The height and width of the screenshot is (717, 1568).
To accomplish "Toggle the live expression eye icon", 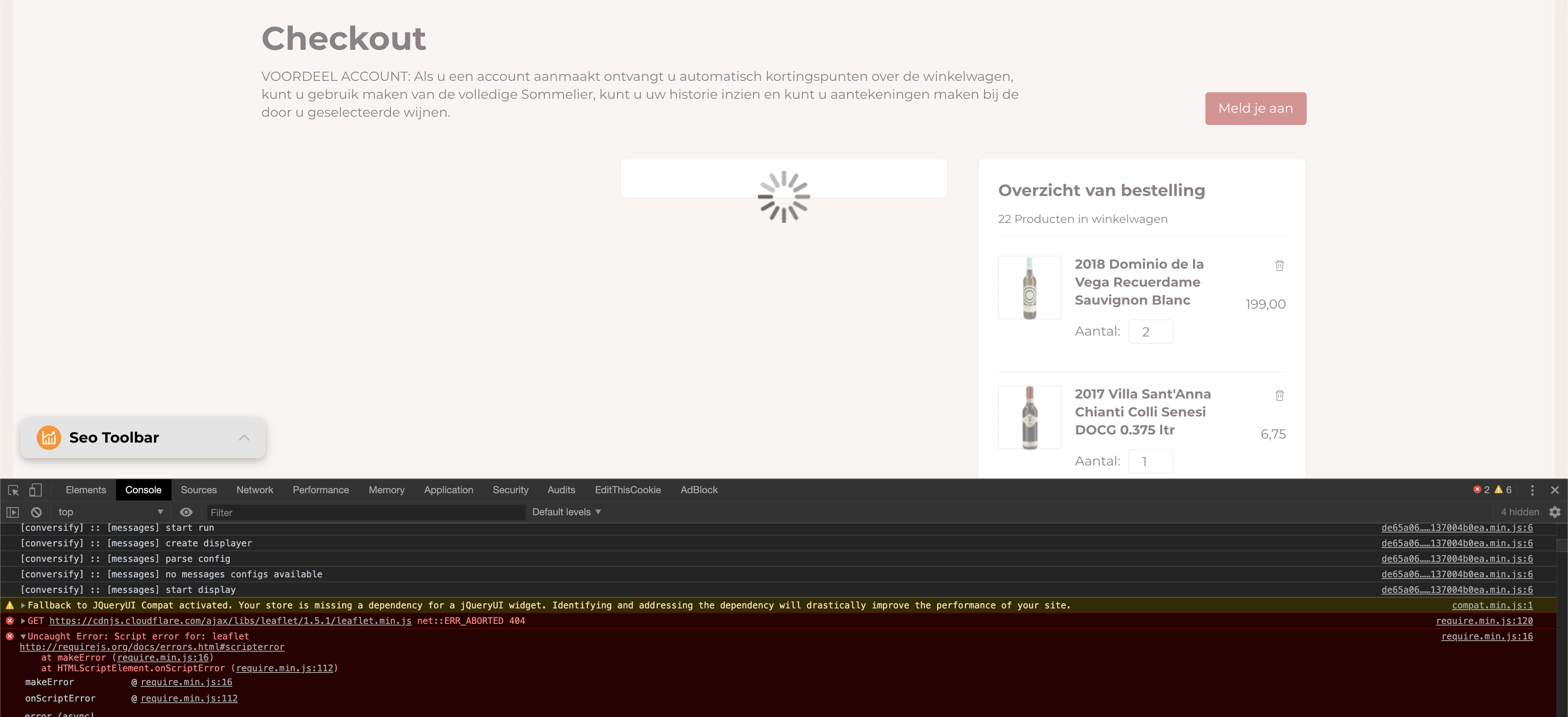I will click(x=186, y=512).
